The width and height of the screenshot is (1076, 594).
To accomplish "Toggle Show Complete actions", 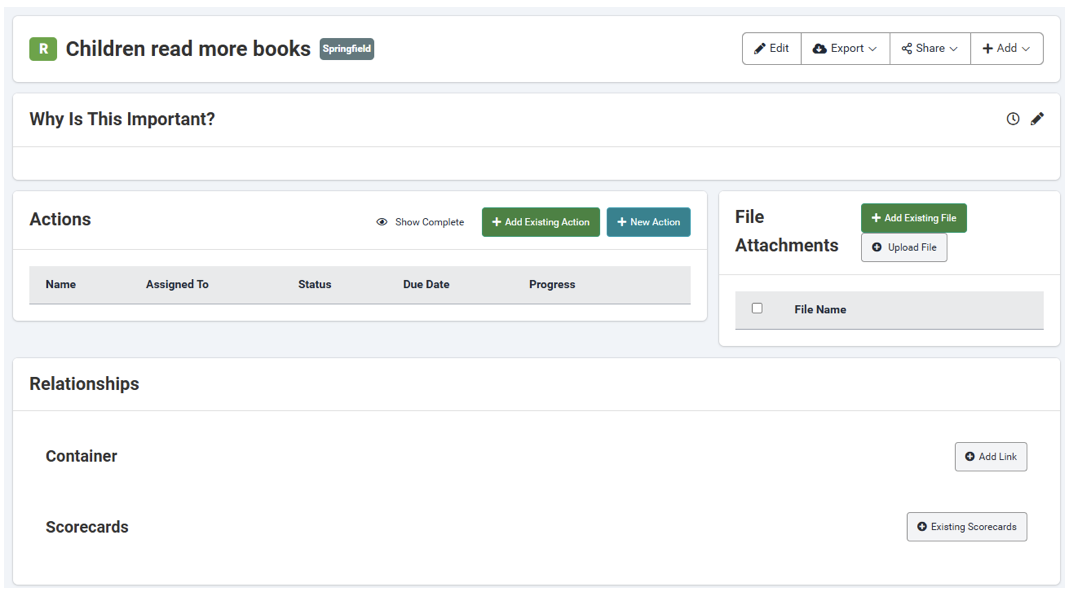I will click(420, 222).
